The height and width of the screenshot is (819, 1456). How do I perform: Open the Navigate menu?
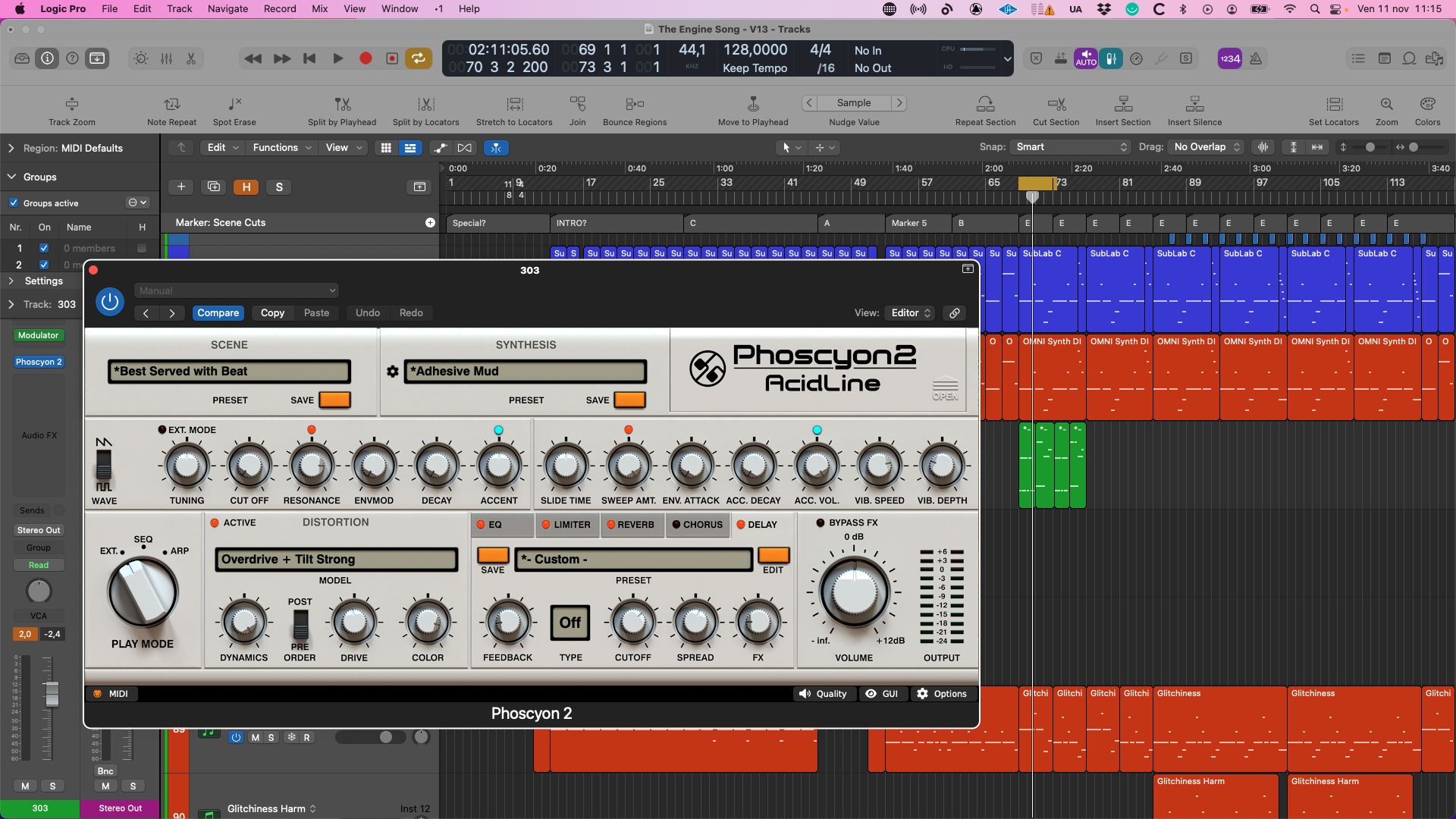[x=227, y=9]
